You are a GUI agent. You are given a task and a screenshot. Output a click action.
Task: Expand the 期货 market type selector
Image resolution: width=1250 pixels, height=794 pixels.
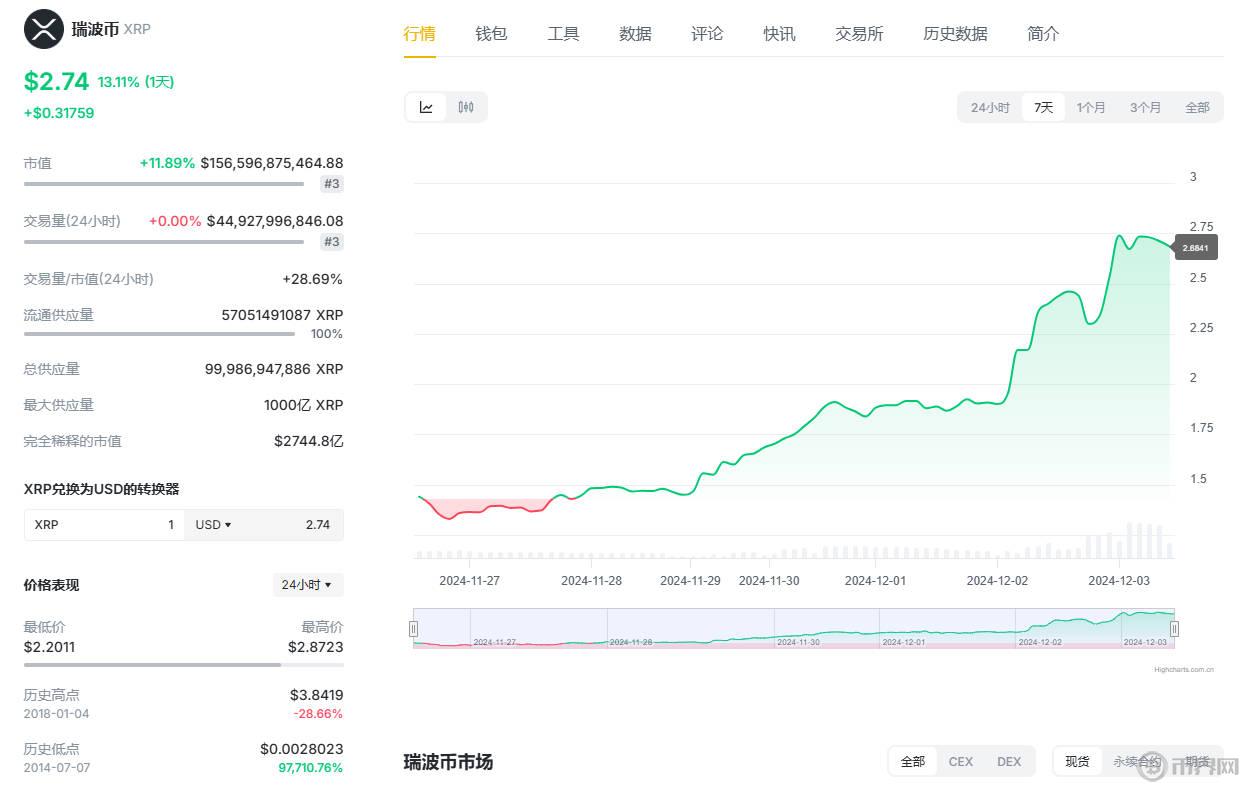click(x=1198, y=761)
